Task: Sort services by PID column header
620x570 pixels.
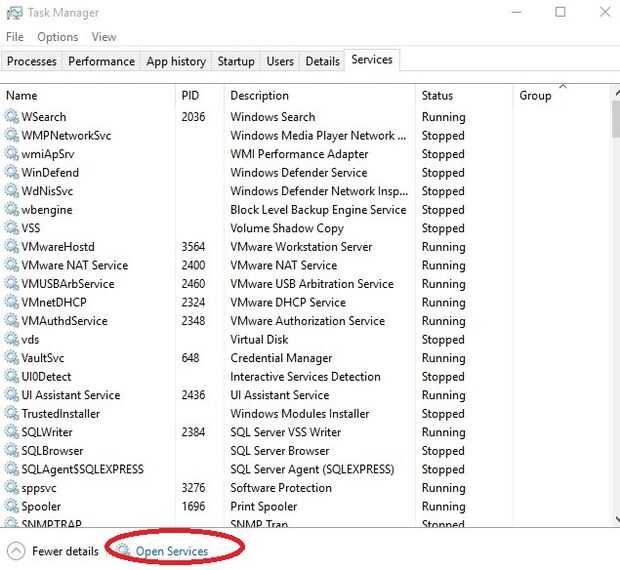Action: [x=191, y=96]
